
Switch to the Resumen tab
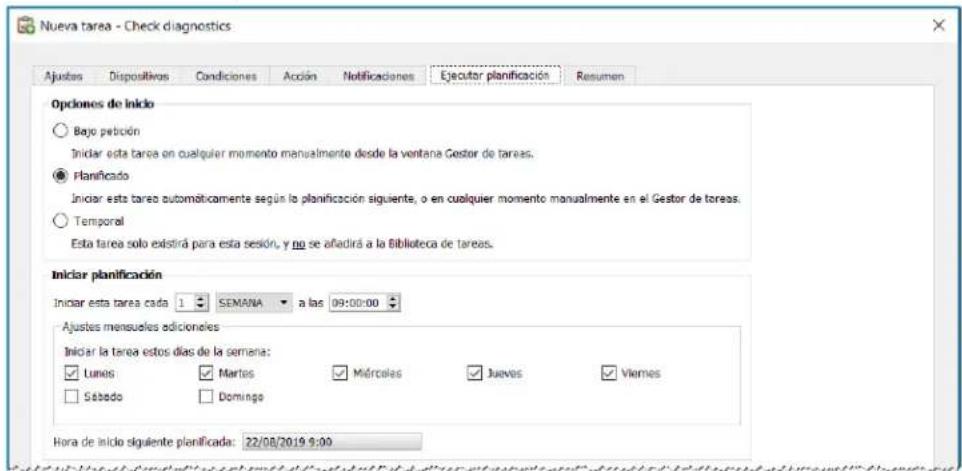pyautogui.click(x=600, y=77)
